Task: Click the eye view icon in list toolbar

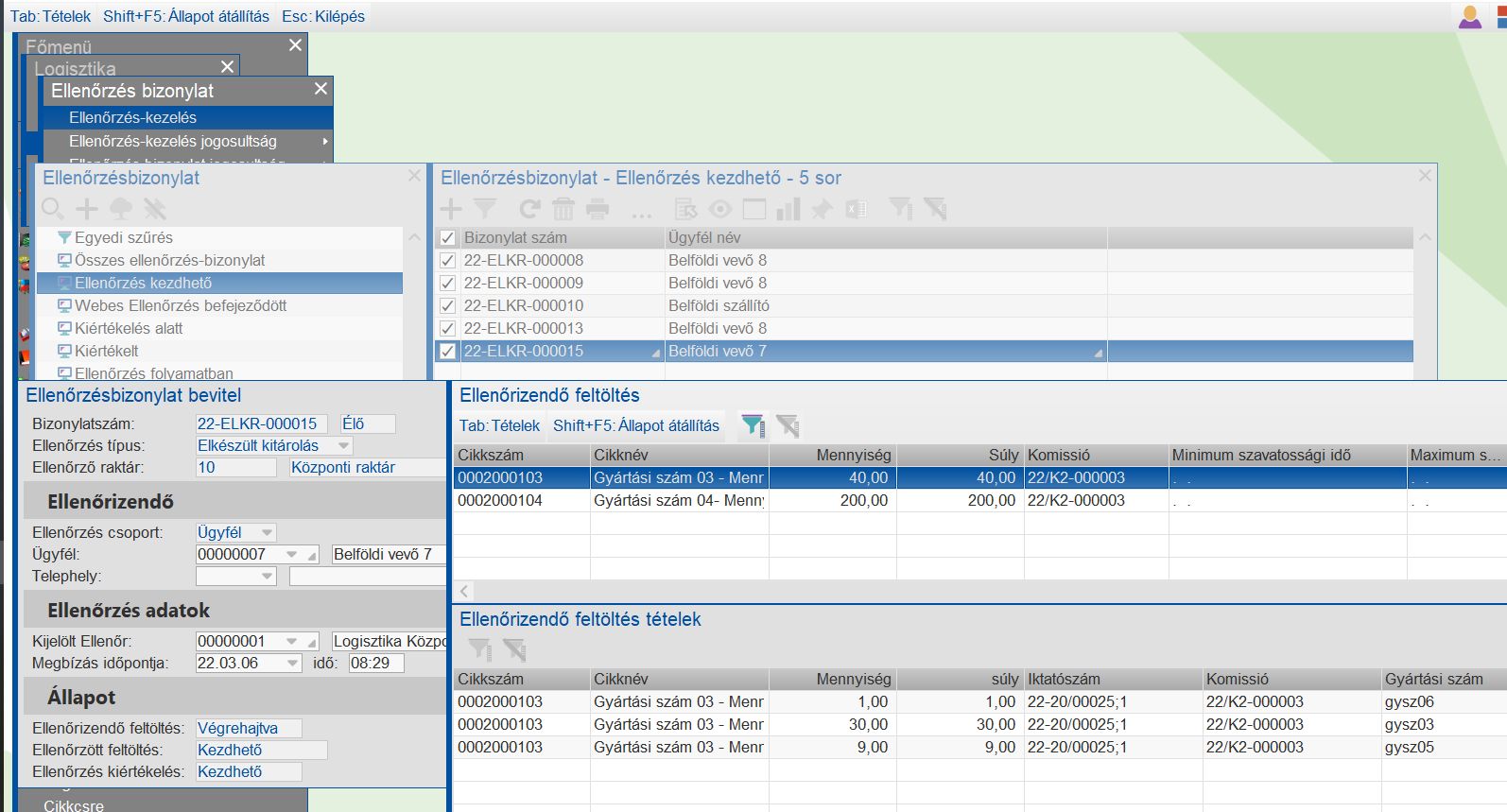Action: (720, 209)
